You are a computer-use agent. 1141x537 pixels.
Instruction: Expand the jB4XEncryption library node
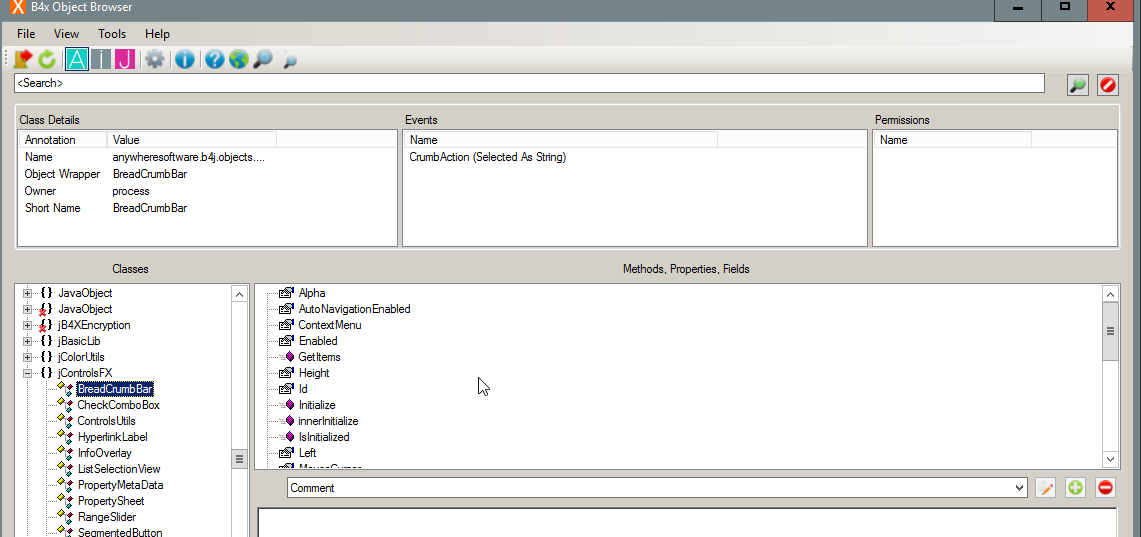point(28,325)
